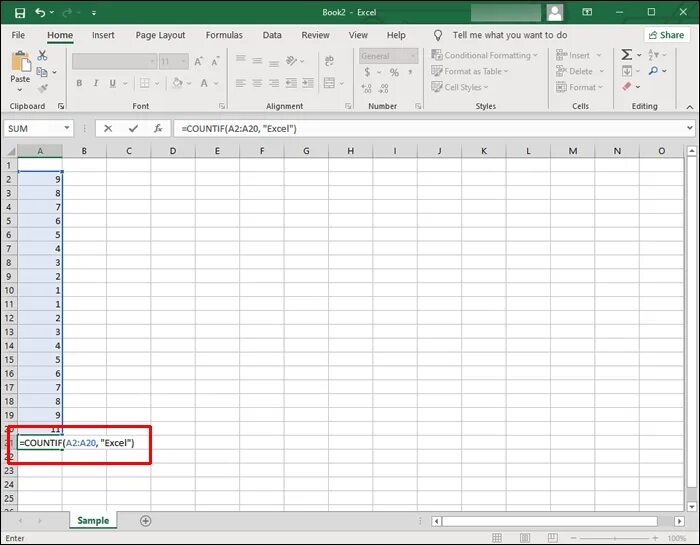Open the Fill Color bucket picker
The image size is (700, 545).
coord(177,83)
